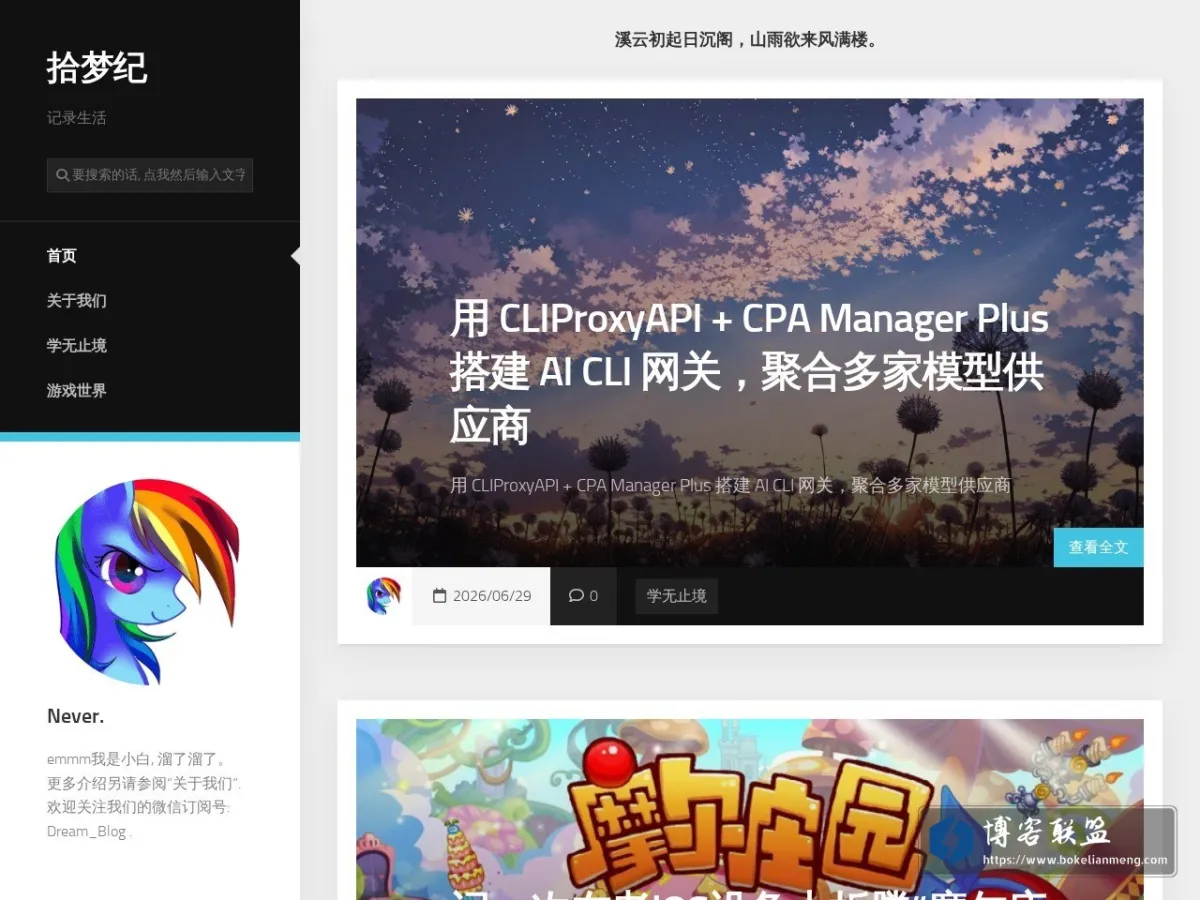Open 游戏世界 menu item
This screenshot has height=900, width=1200.
tap(77, 391)
